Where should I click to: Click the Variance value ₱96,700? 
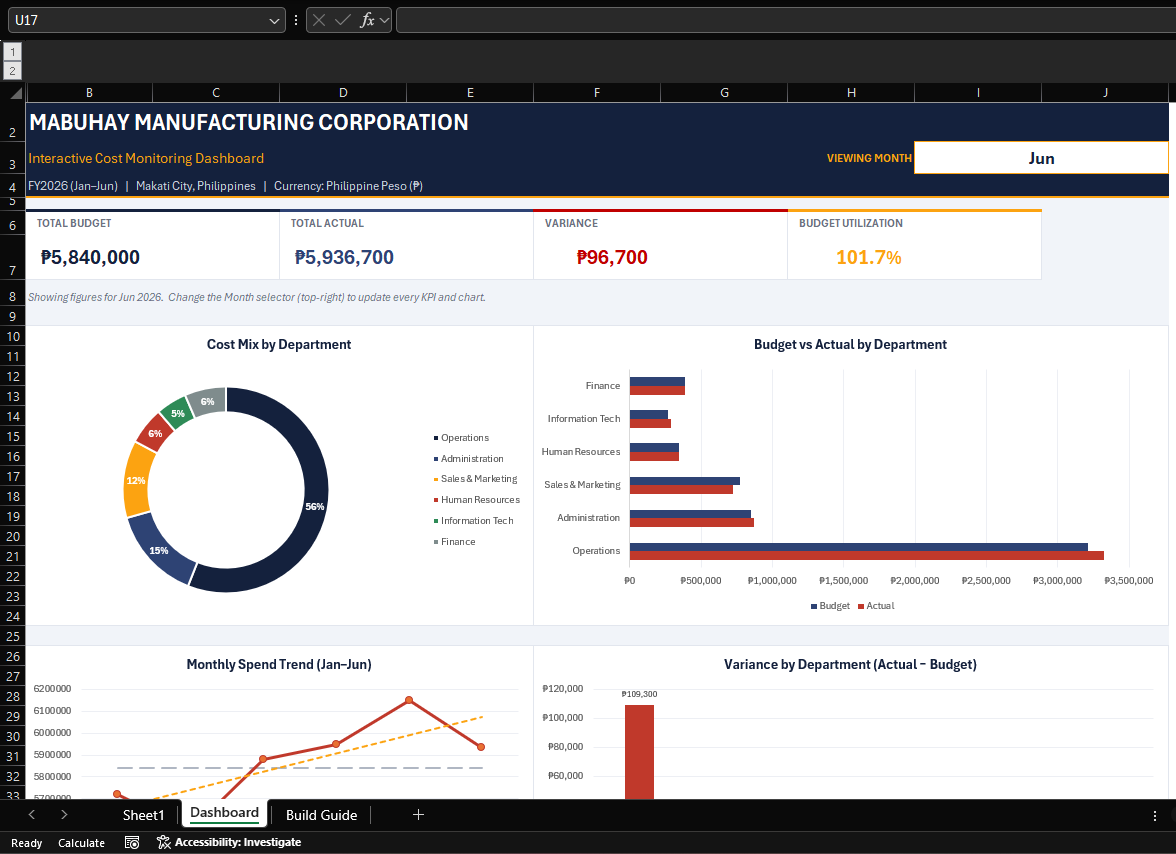click(x=612, y=258)
